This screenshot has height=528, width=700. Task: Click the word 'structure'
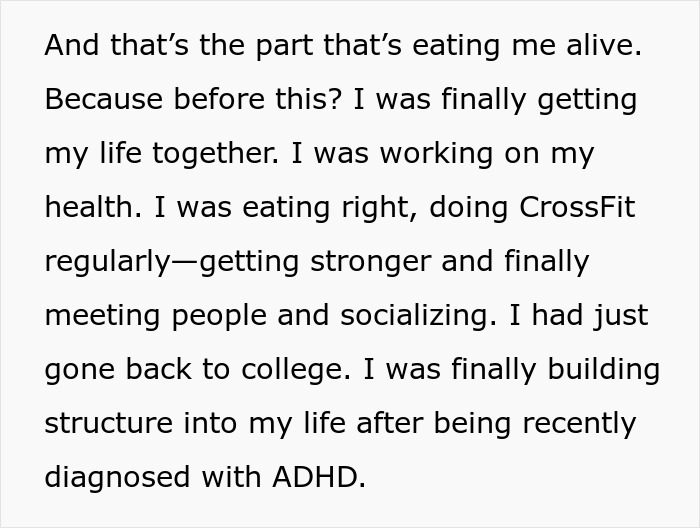(x=107, y=424)
